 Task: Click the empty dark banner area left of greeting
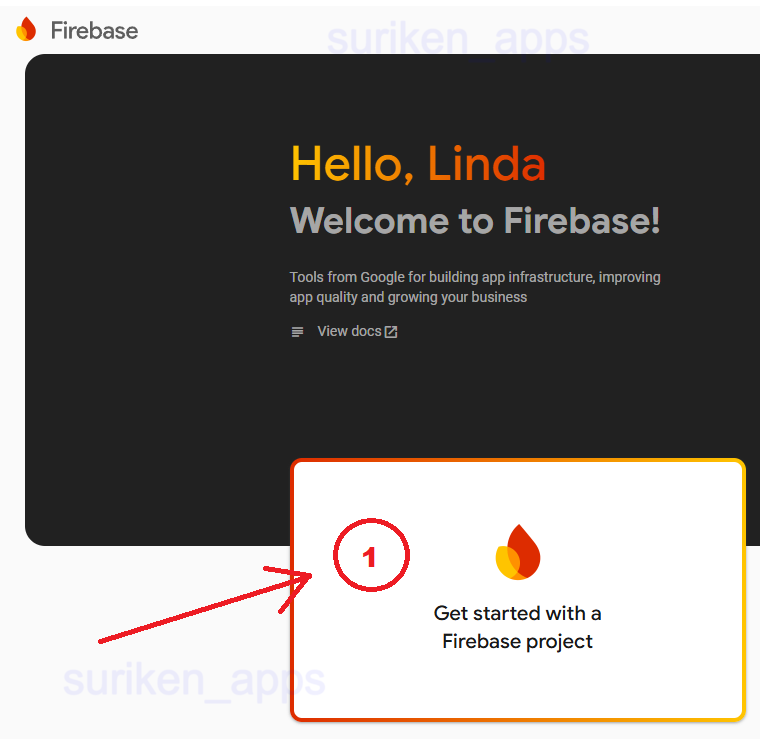click(x=150, y=300)
